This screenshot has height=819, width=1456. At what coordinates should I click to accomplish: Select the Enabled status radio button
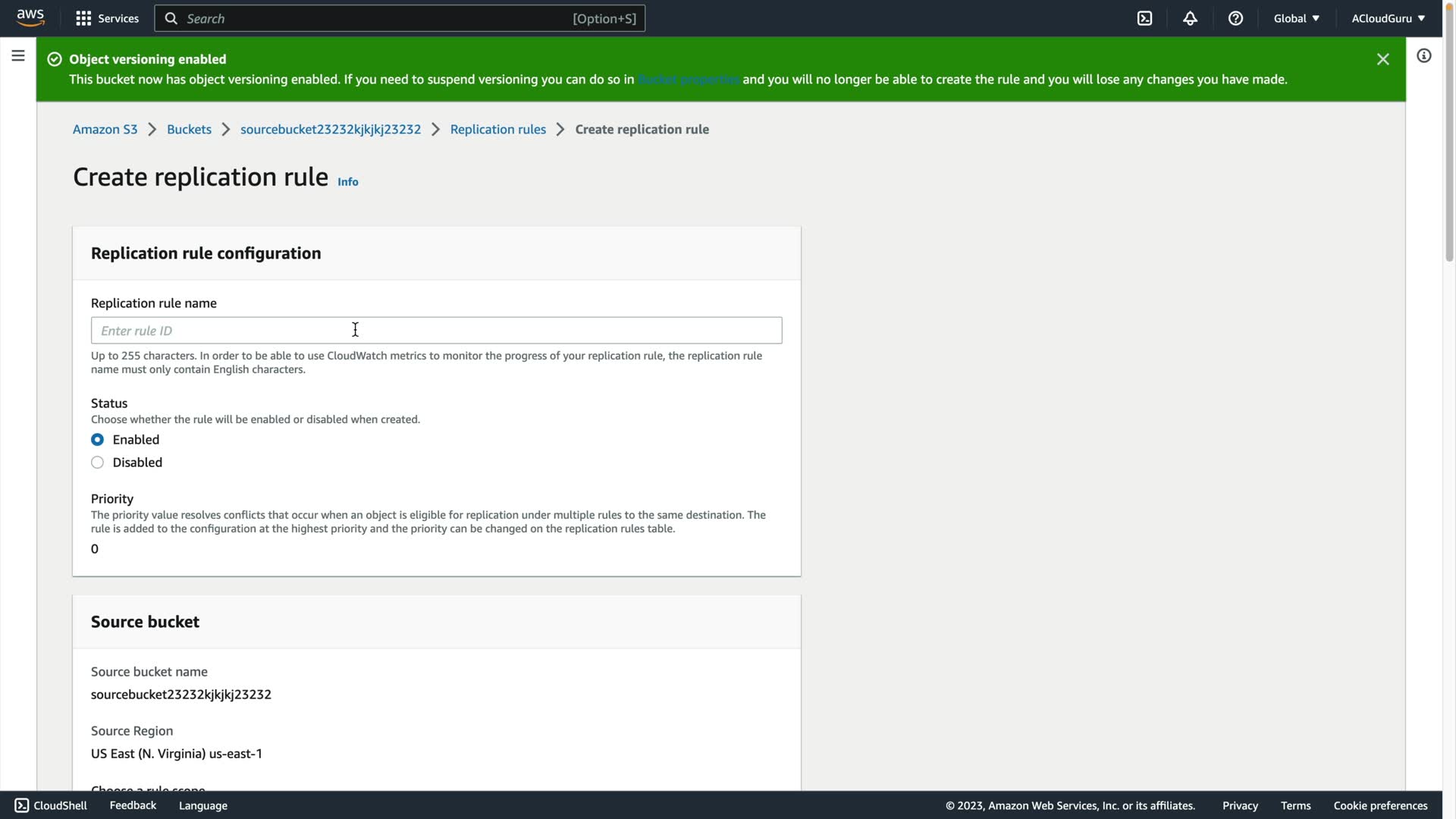click(x=97, y=440)
